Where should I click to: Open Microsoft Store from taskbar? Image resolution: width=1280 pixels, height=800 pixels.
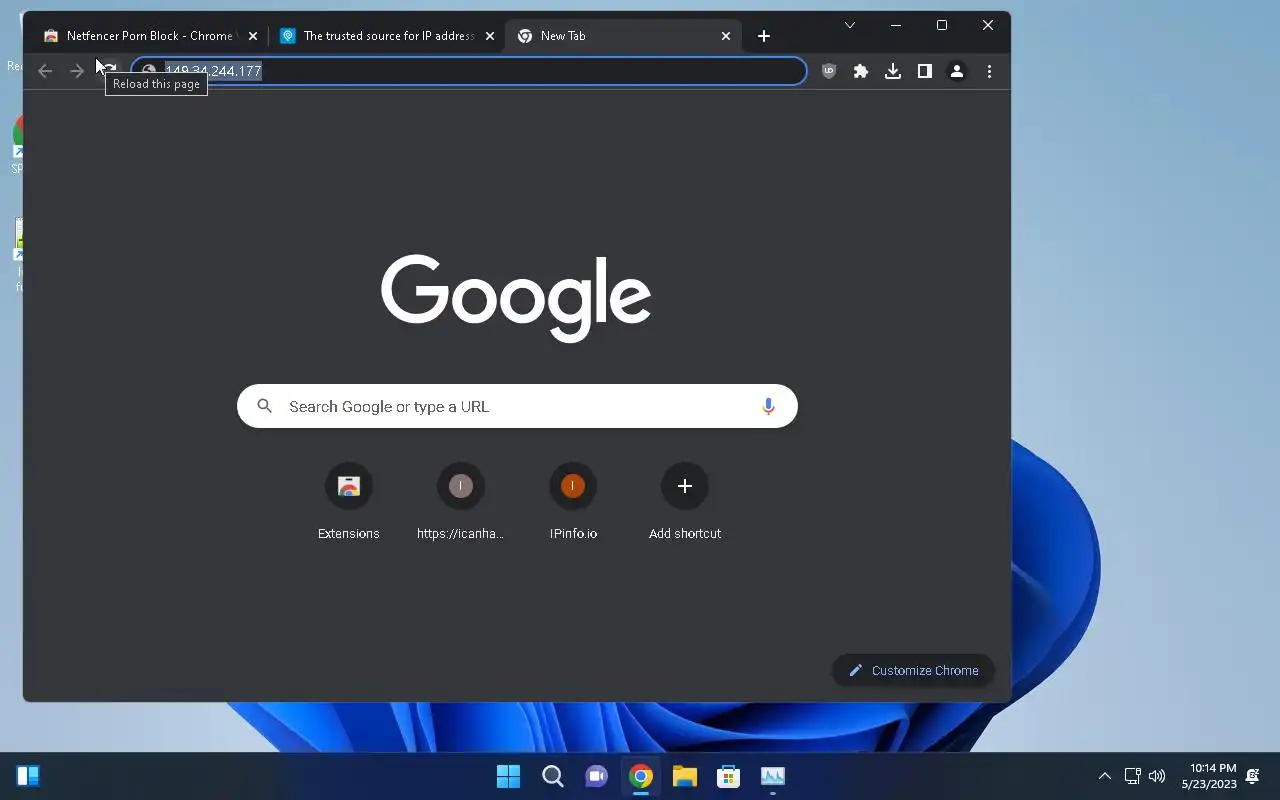click(x=729, y=776)
